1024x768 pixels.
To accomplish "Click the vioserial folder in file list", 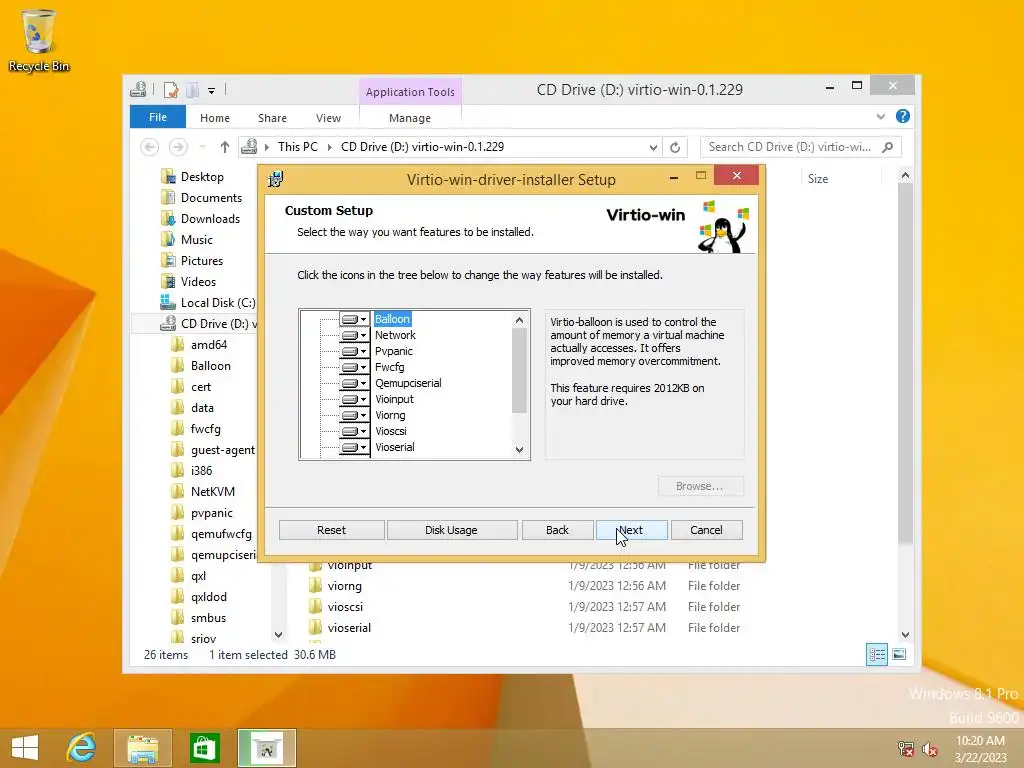I will click(x=349, y=628).
